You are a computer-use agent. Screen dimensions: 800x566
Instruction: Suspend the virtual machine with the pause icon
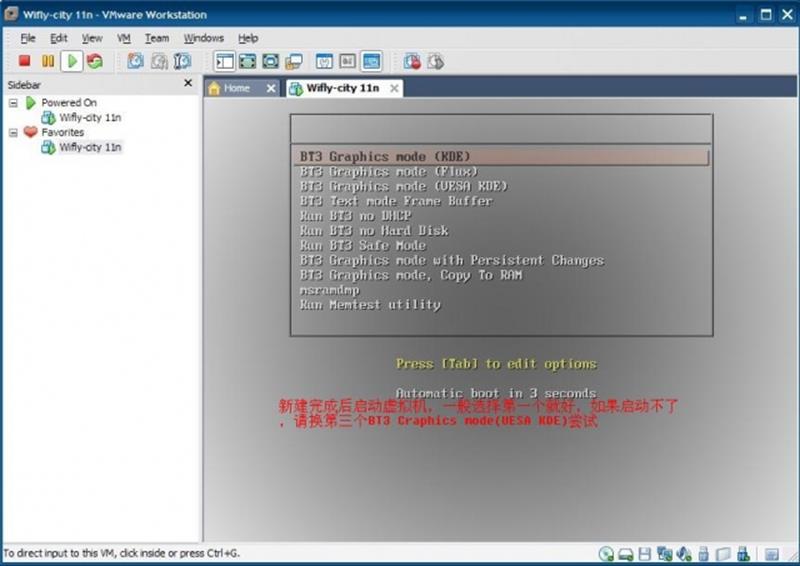[x=47, y=61]
